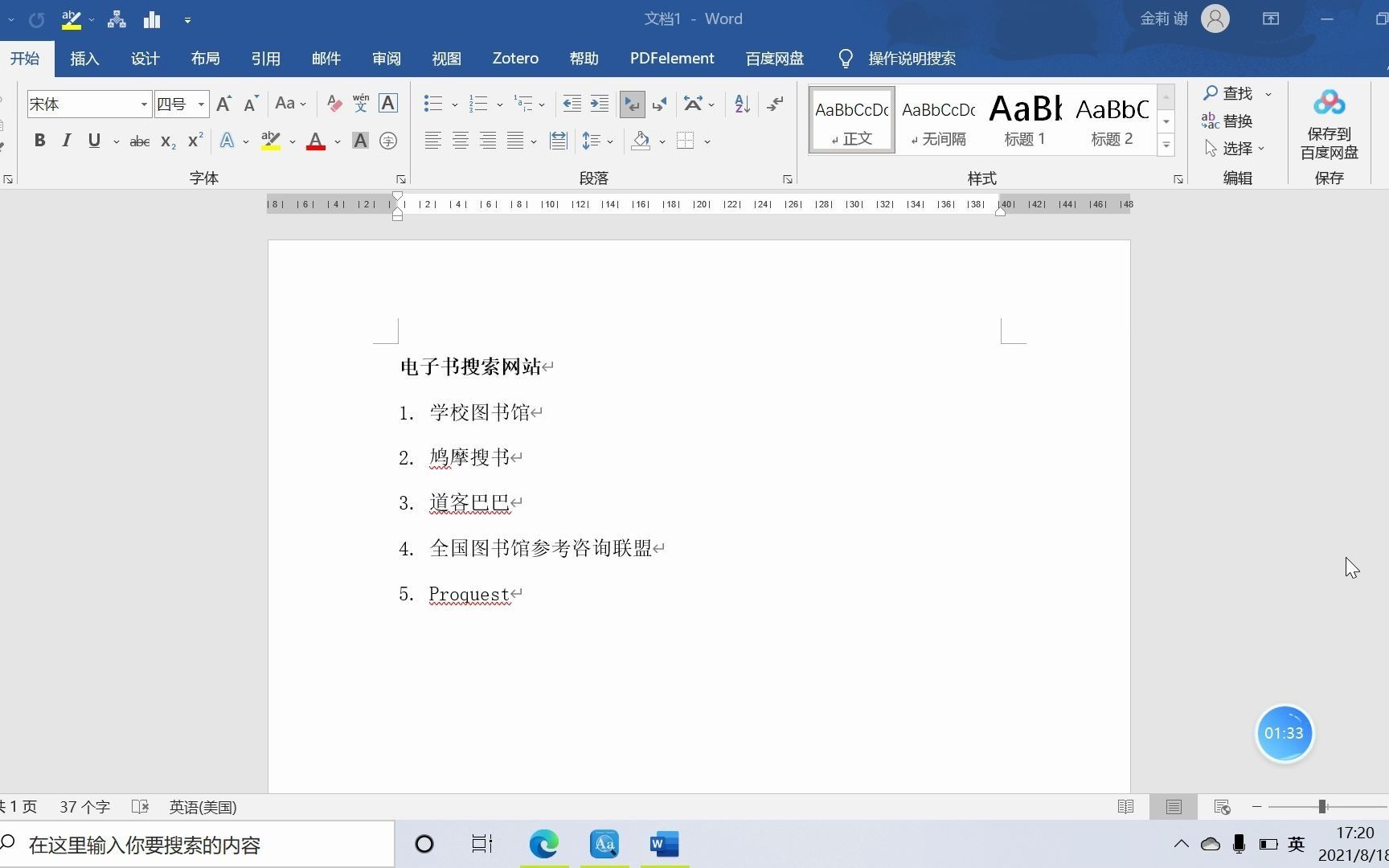Sort paragraphs A-Z icon

(x=742, y=104)
